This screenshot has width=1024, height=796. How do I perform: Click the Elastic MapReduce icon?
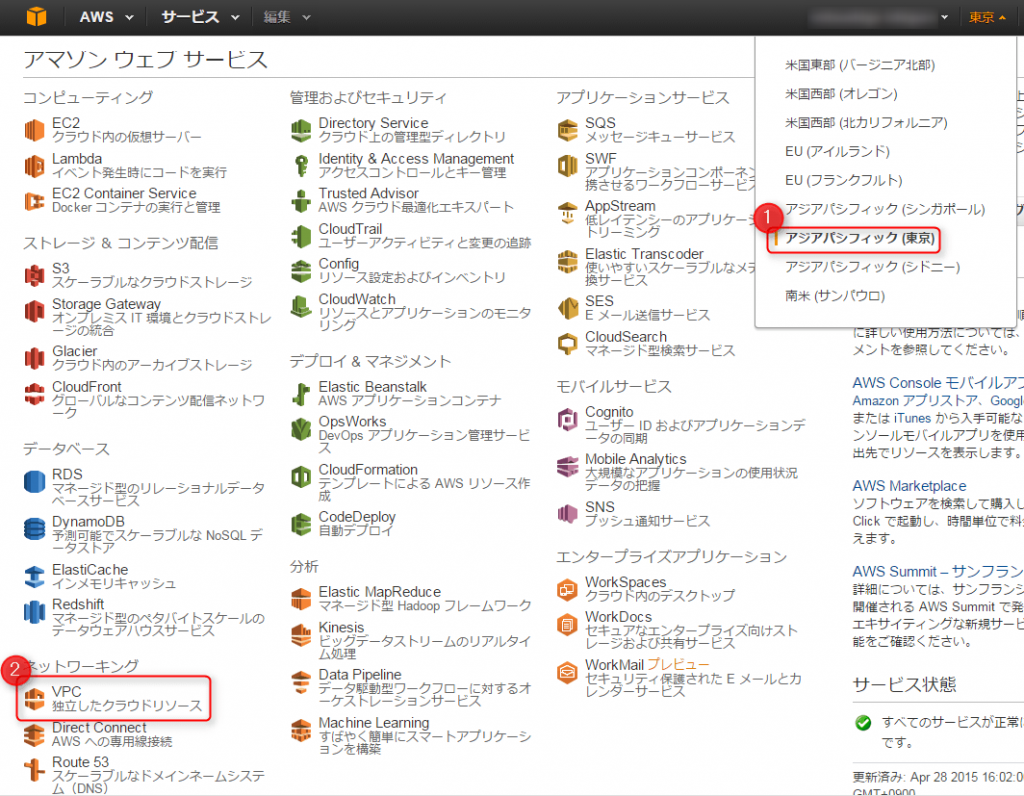tap(300, 599)
